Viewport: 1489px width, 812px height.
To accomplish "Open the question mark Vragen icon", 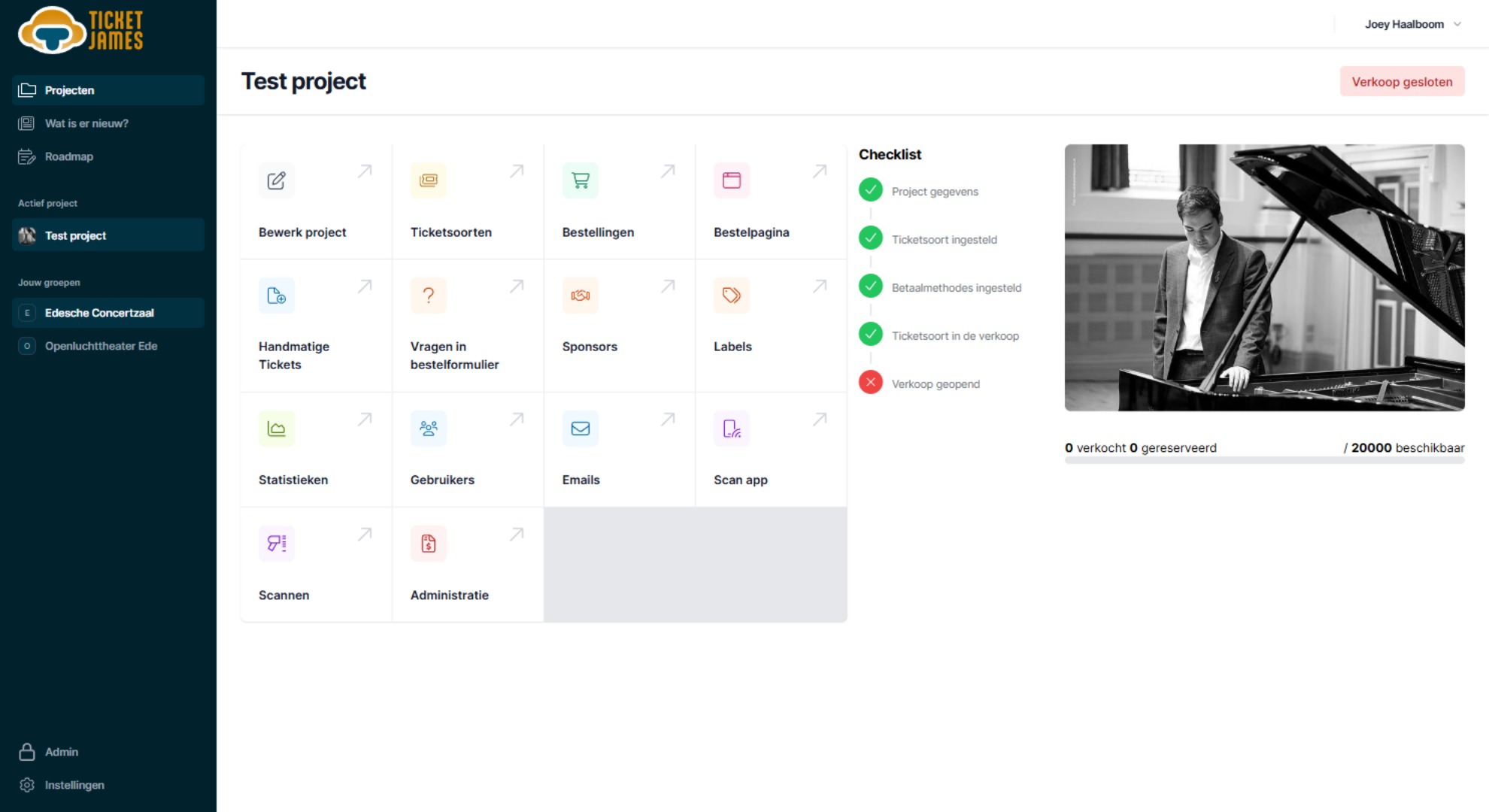I will 429,295.
